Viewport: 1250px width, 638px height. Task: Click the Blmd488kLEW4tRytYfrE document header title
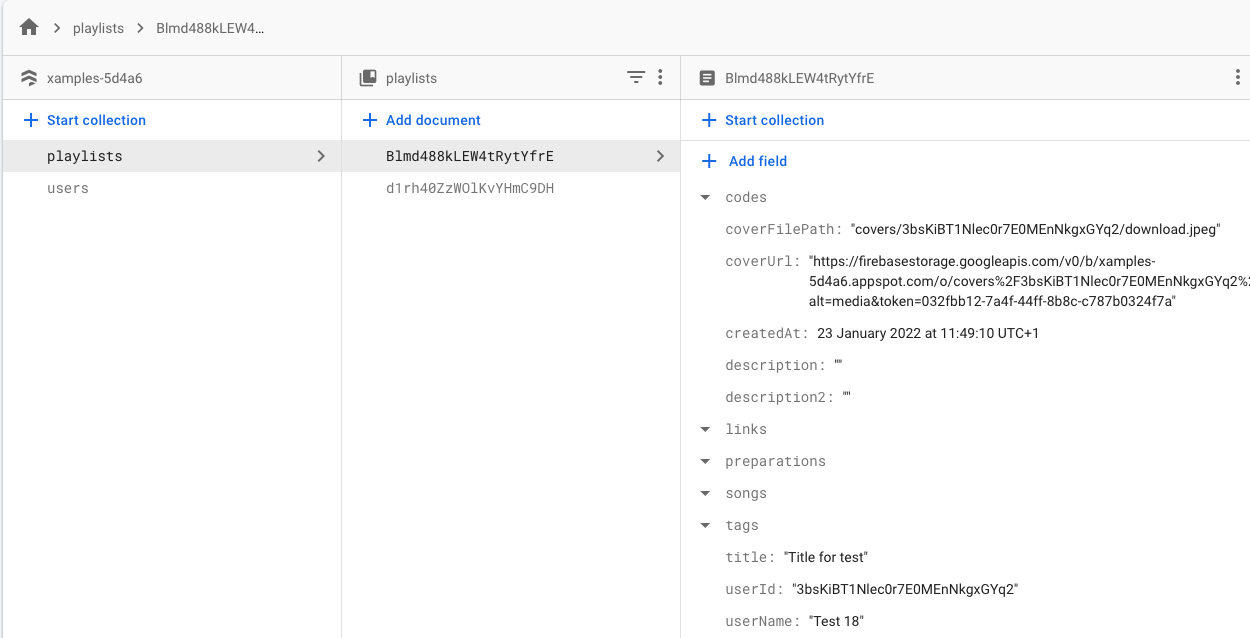(x=800, y=78)
